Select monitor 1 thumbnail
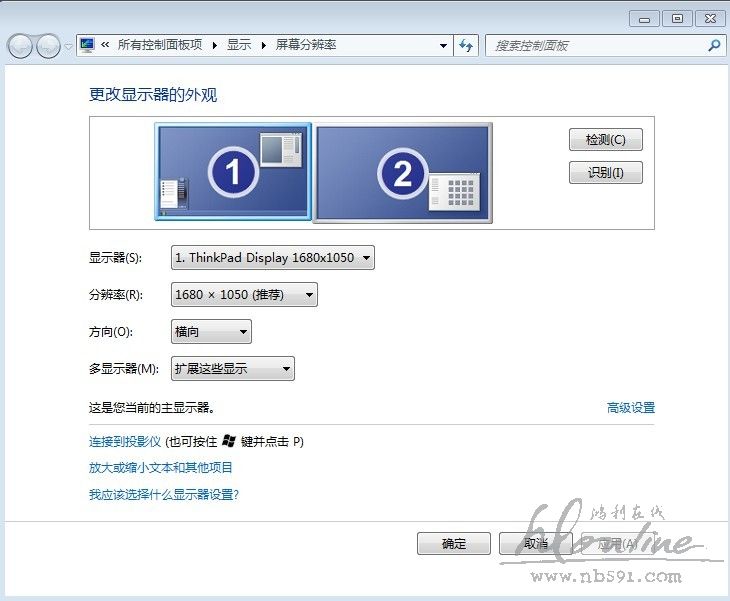 [x=233, y=171]
